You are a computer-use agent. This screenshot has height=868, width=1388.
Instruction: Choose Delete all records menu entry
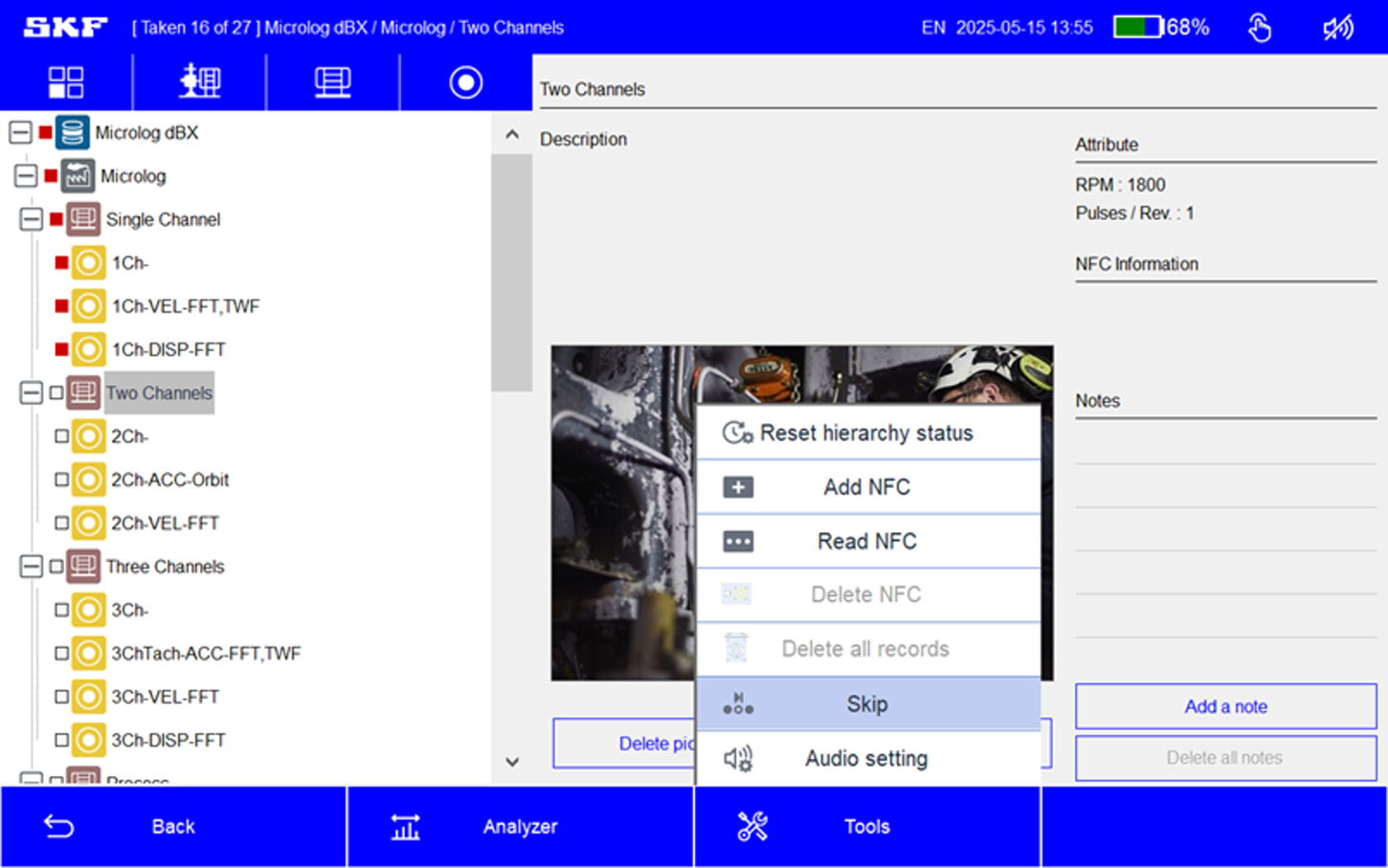tap(868, 649)
